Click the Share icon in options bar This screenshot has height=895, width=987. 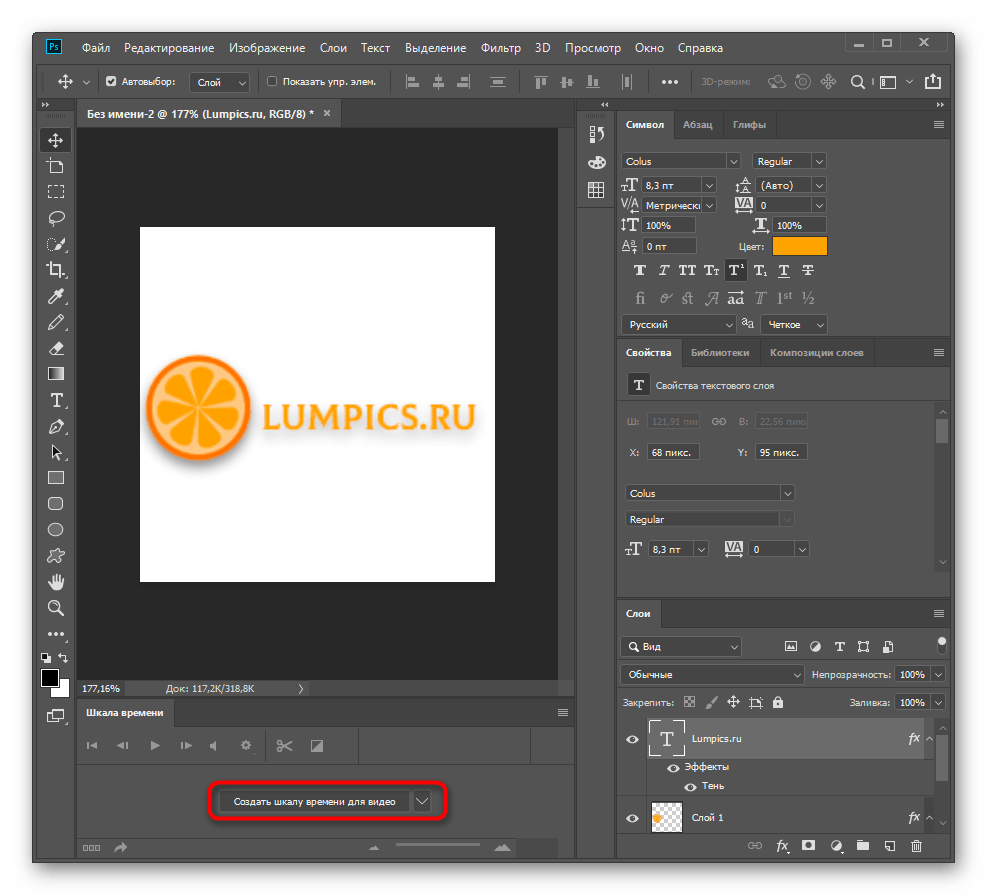point(933,82)
